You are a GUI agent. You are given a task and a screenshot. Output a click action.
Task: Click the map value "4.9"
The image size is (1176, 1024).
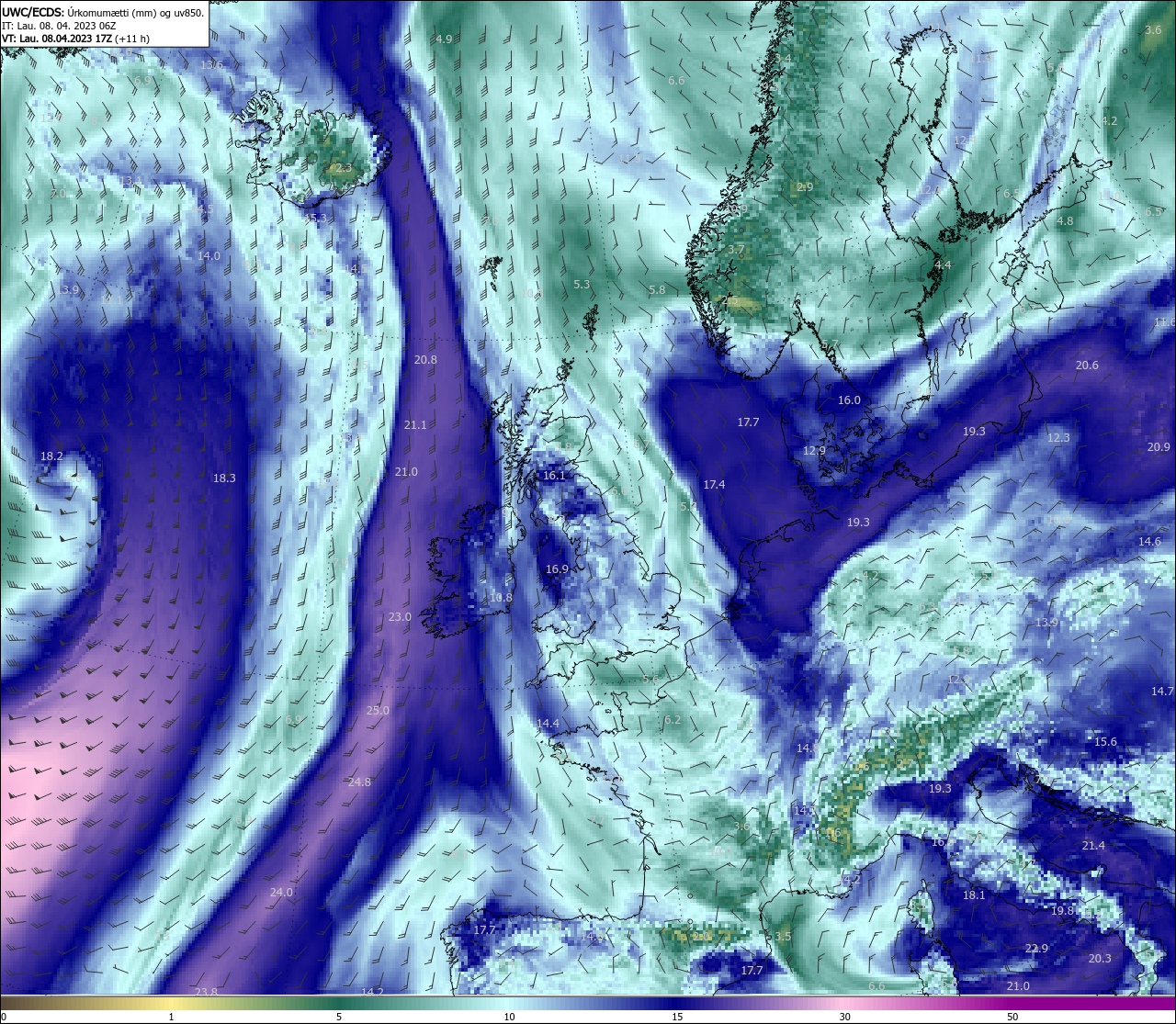[444, 39]
